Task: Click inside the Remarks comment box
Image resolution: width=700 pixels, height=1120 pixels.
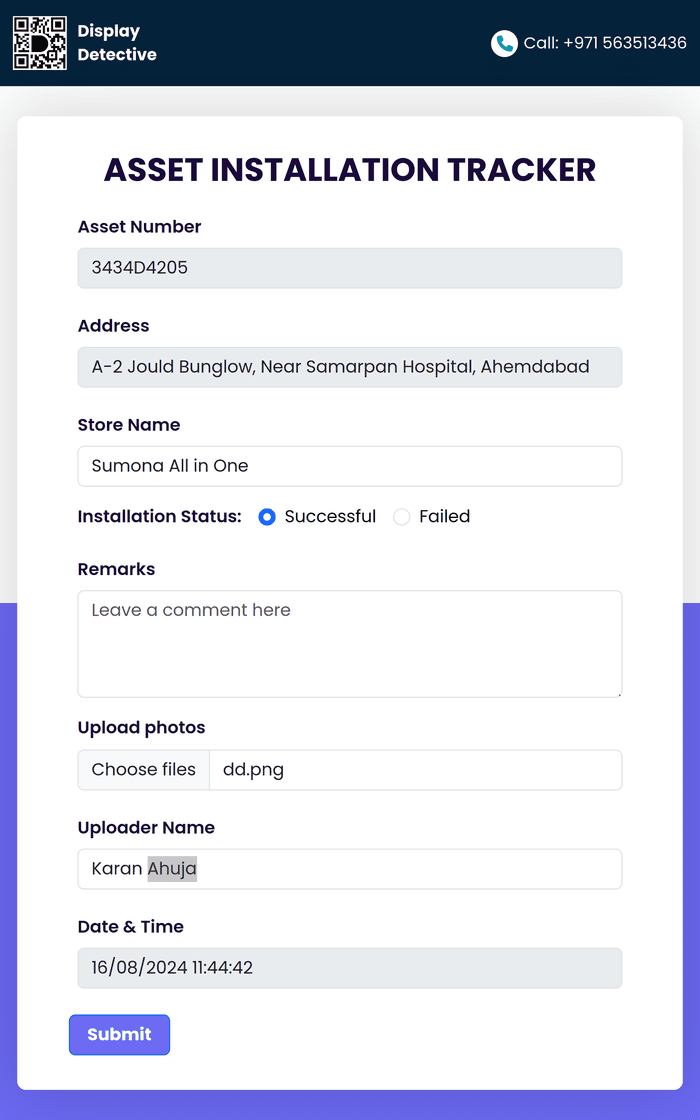Action: click(350, 644)
